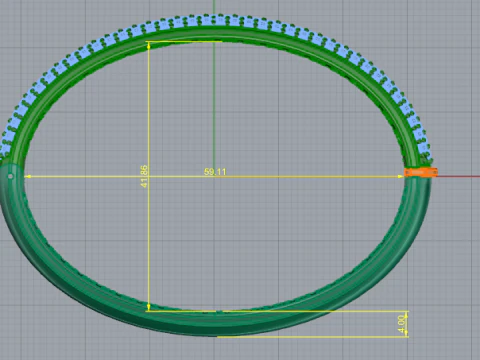480x360 pixels.
Task: Pick the small circle point on the ring's left edge
Action: point(10,176)
